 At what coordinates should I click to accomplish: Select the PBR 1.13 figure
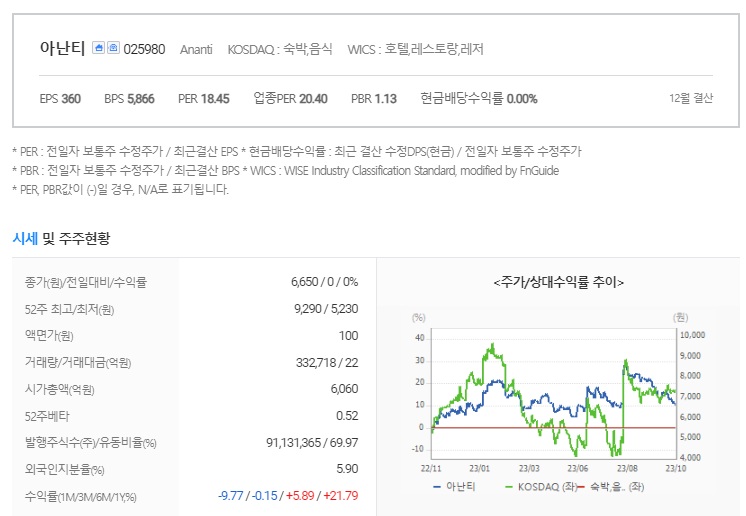point(374,99)
